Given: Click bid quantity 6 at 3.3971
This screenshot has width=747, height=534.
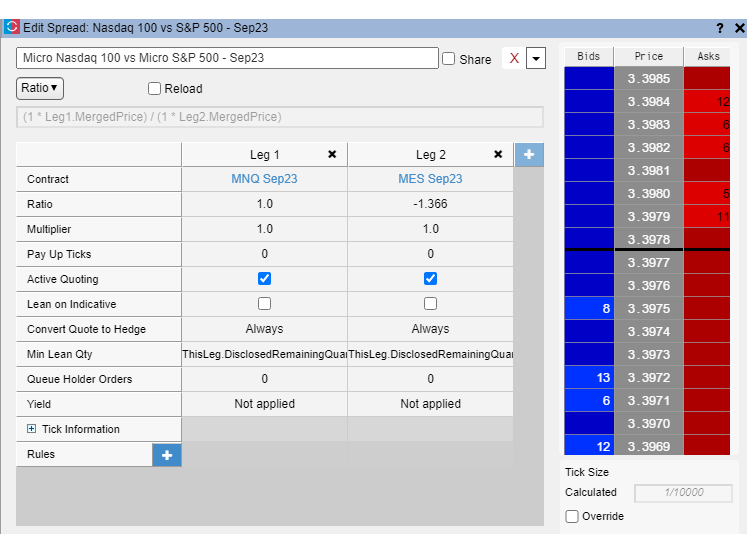Looking at the screenshot, I should coord(589,401).
